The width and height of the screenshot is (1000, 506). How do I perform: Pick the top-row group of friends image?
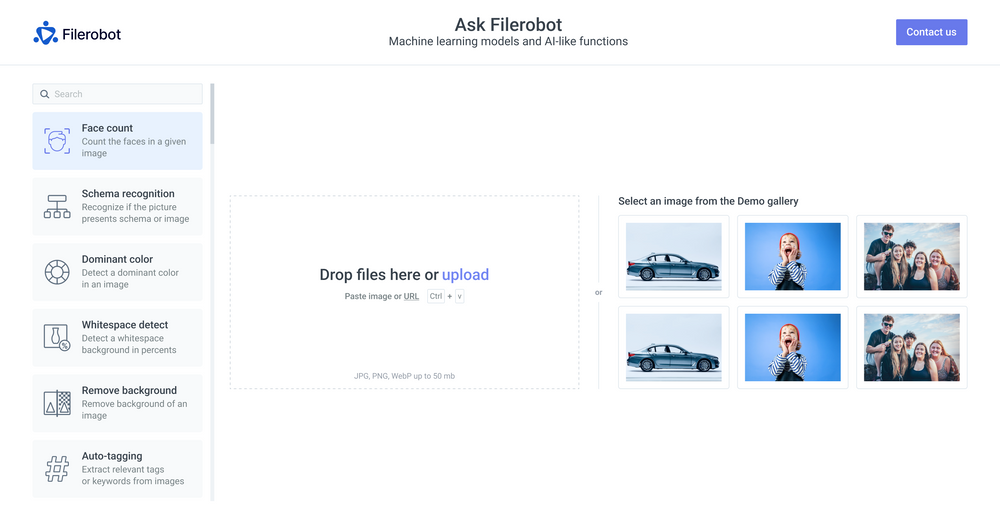tap(911, 257)
